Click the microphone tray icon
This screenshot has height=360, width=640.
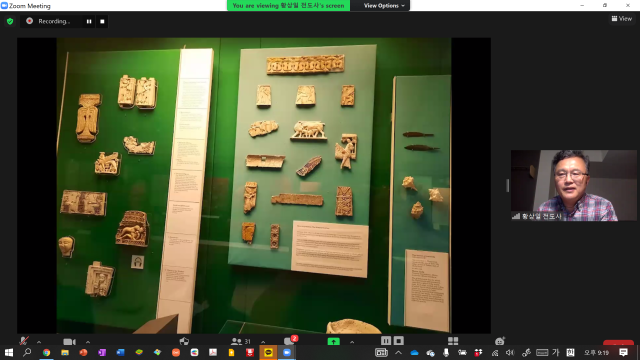point(446,353)
